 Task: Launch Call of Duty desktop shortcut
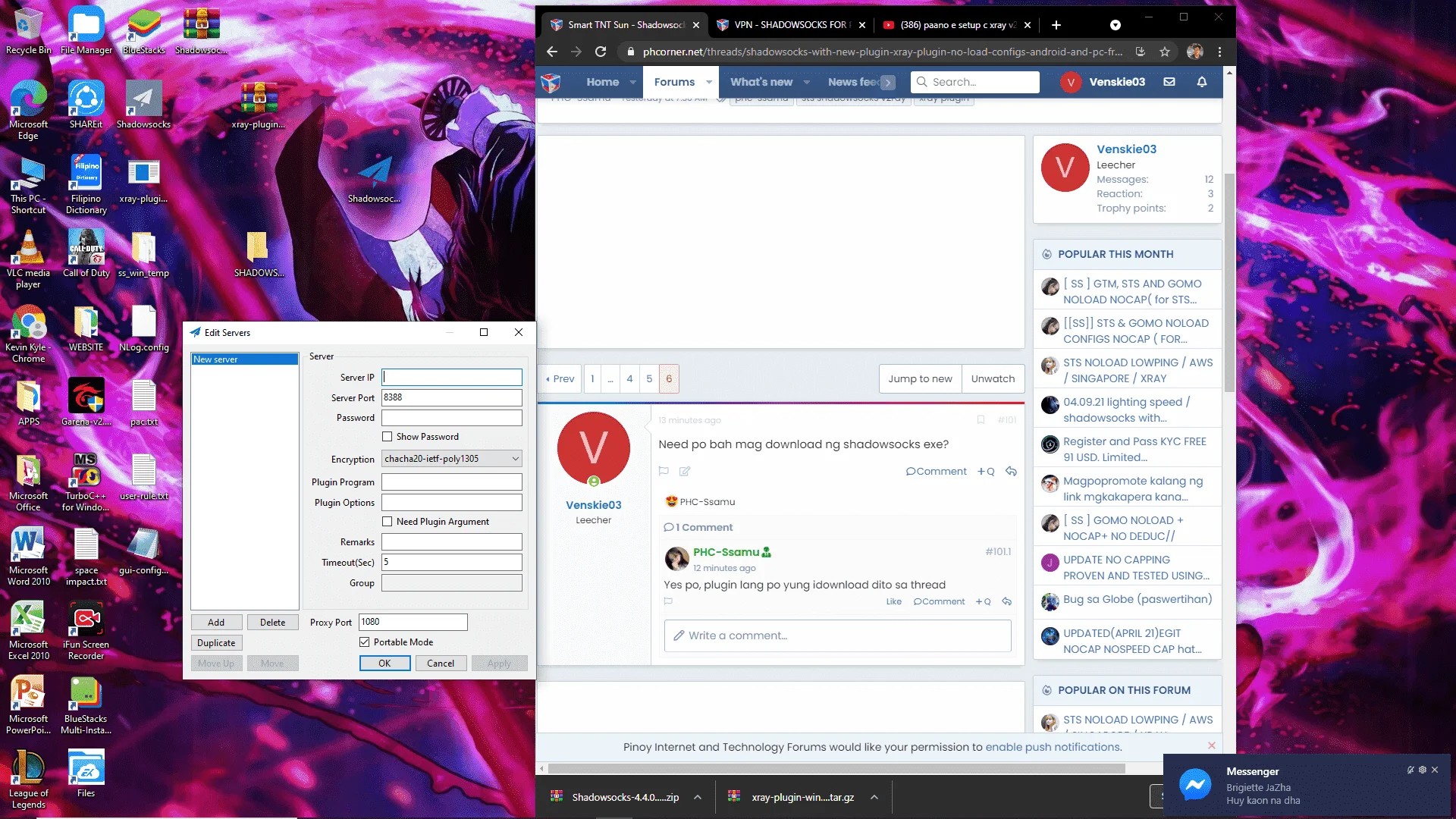click(x=86, y=253)
